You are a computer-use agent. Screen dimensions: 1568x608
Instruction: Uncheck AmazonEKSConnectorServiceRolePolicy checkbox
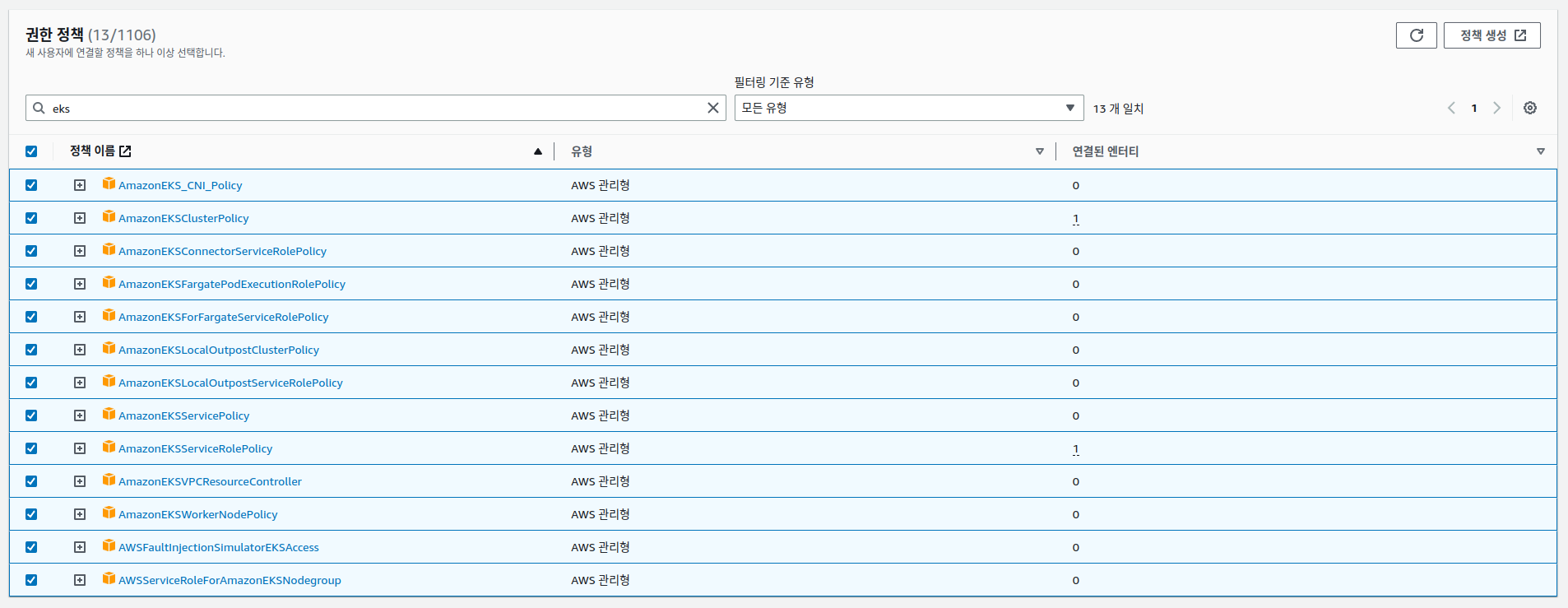click(x=31, y=251)
